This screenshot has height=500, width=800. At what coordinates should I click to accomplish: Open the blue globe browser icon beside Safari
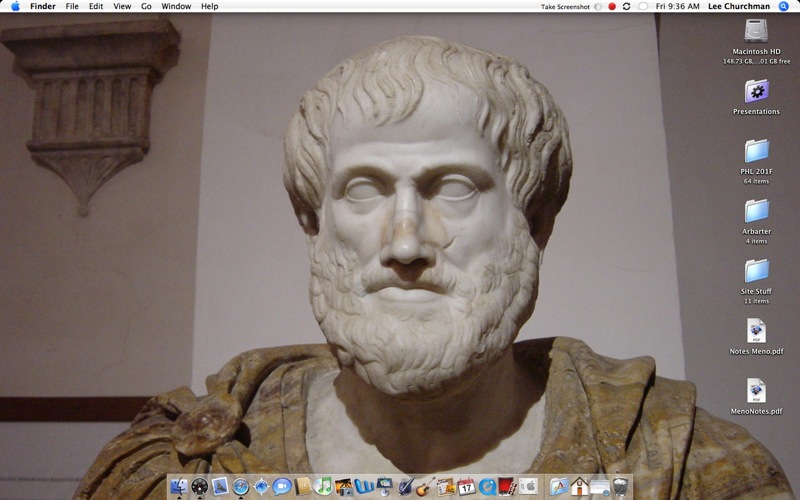(261, 486)
